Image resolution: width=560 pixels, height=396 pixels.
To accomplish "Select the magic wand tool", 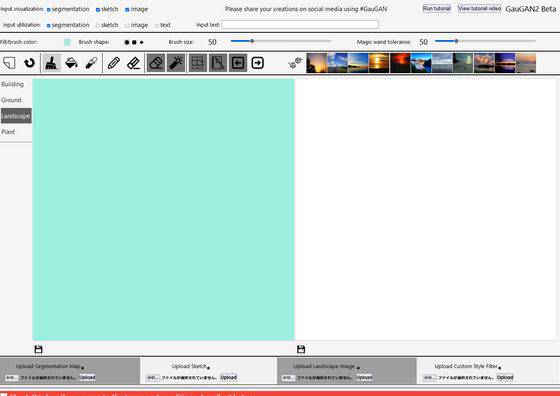I will (x=176, y=63).
